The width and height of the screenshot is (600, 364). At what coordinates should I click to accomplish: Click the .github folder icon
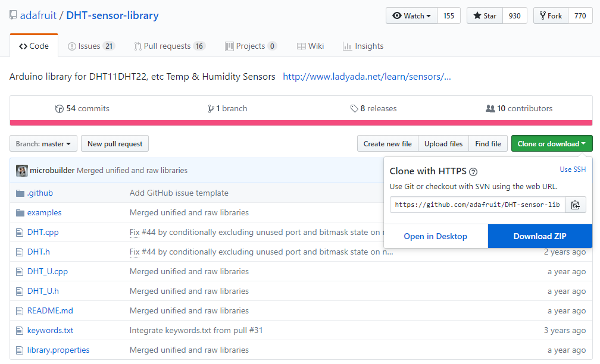(20, 193)
